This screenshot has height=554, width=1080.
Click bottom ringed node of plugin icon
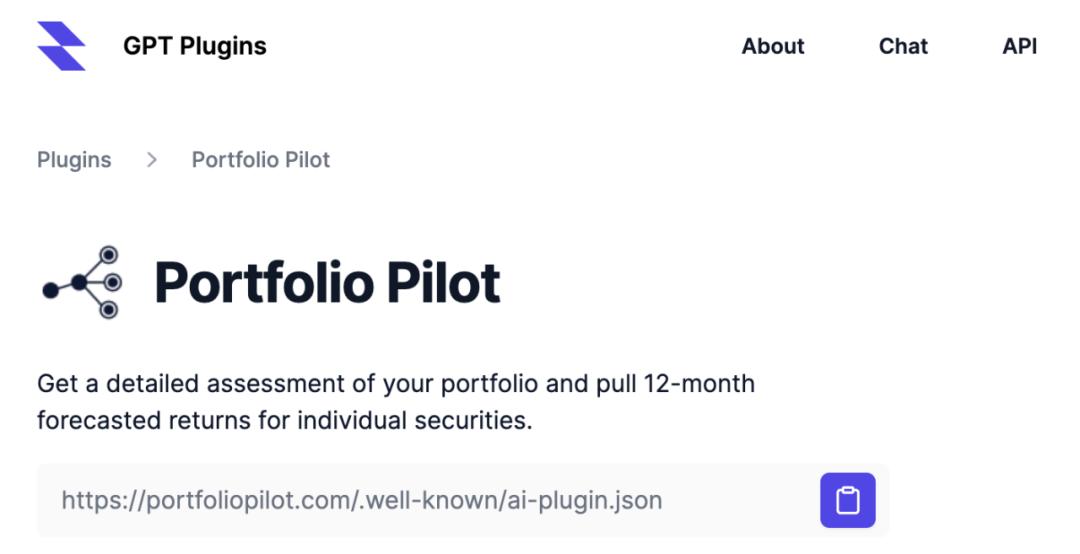coord(109,310)
